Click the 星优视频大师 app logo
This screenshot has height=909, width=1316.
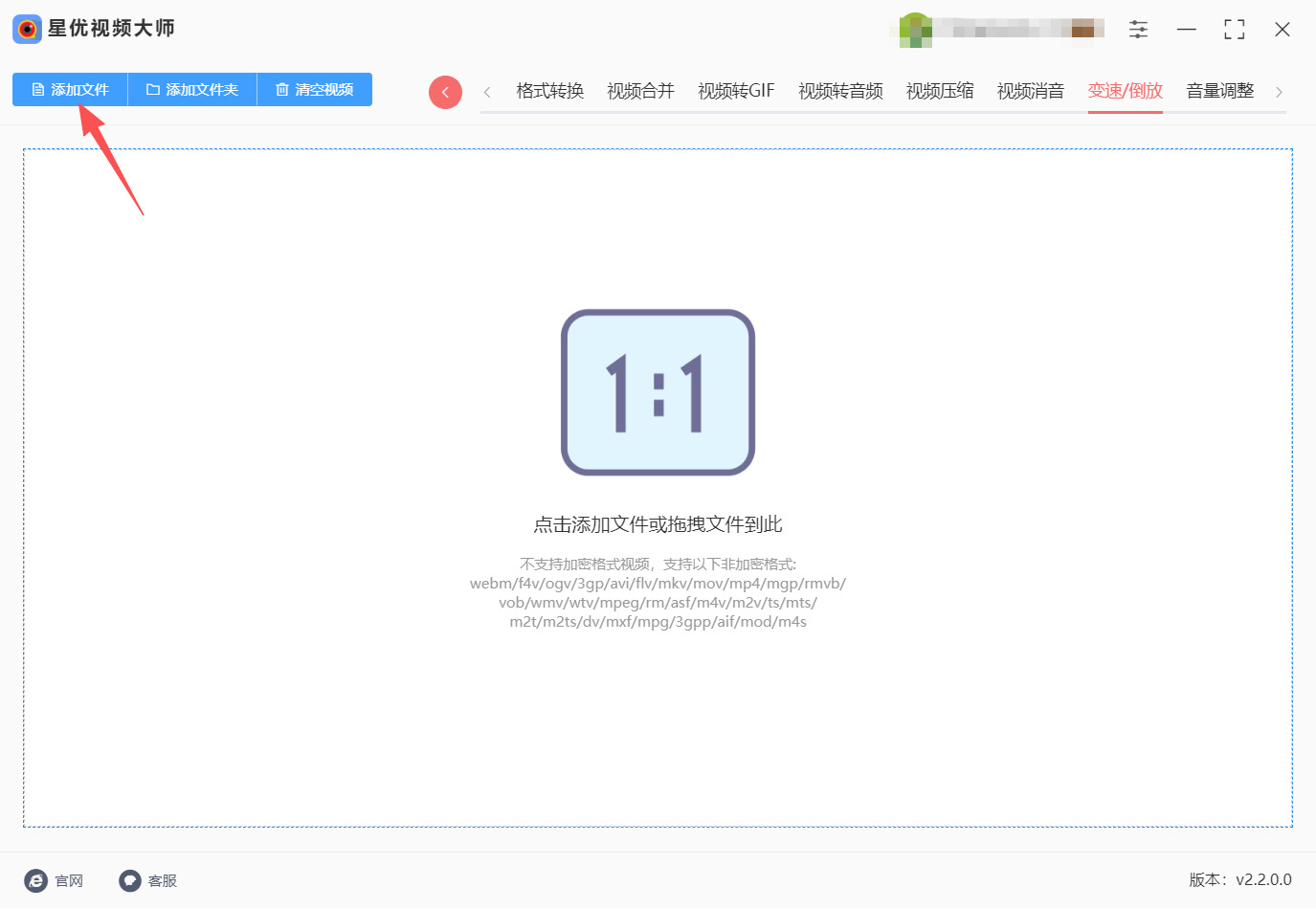[28, 29]
